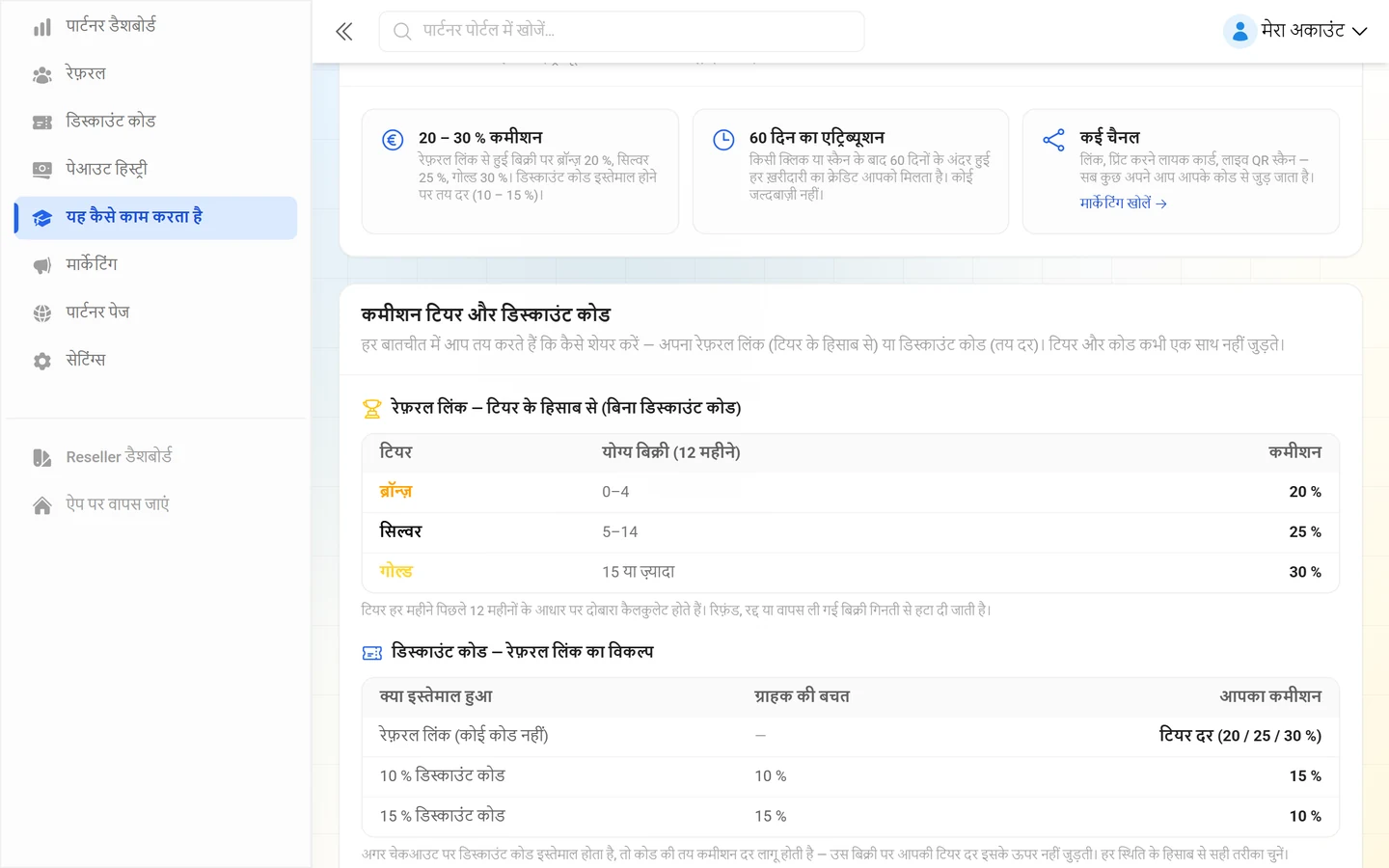
Task: Click the 0–4 sales range cell
Action: click(615, 492)
